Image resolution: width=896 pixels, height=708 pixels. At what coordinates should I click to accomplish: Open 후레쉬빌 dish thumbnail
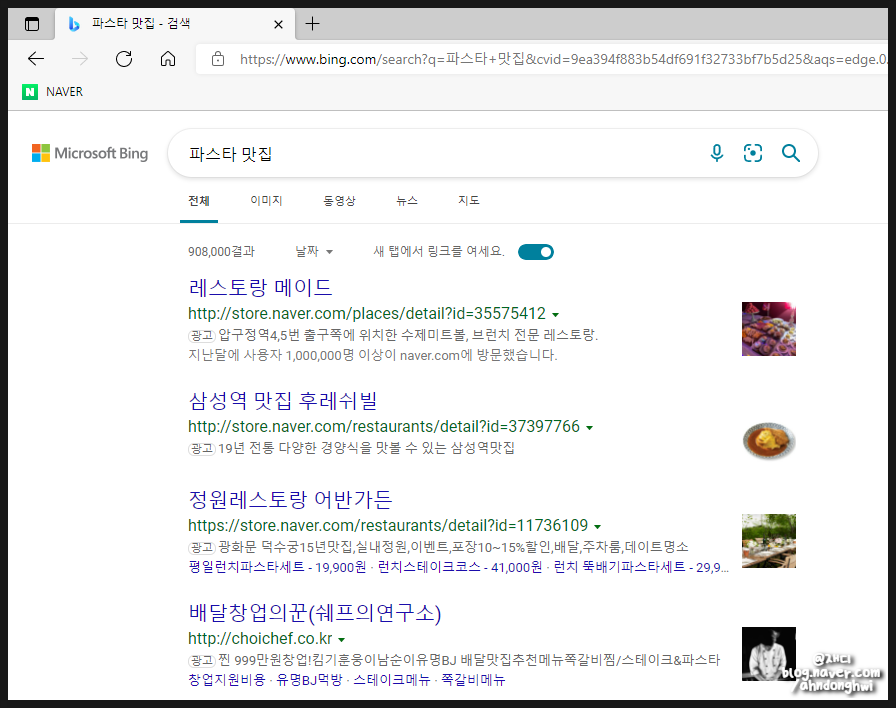tap(769, 441)
